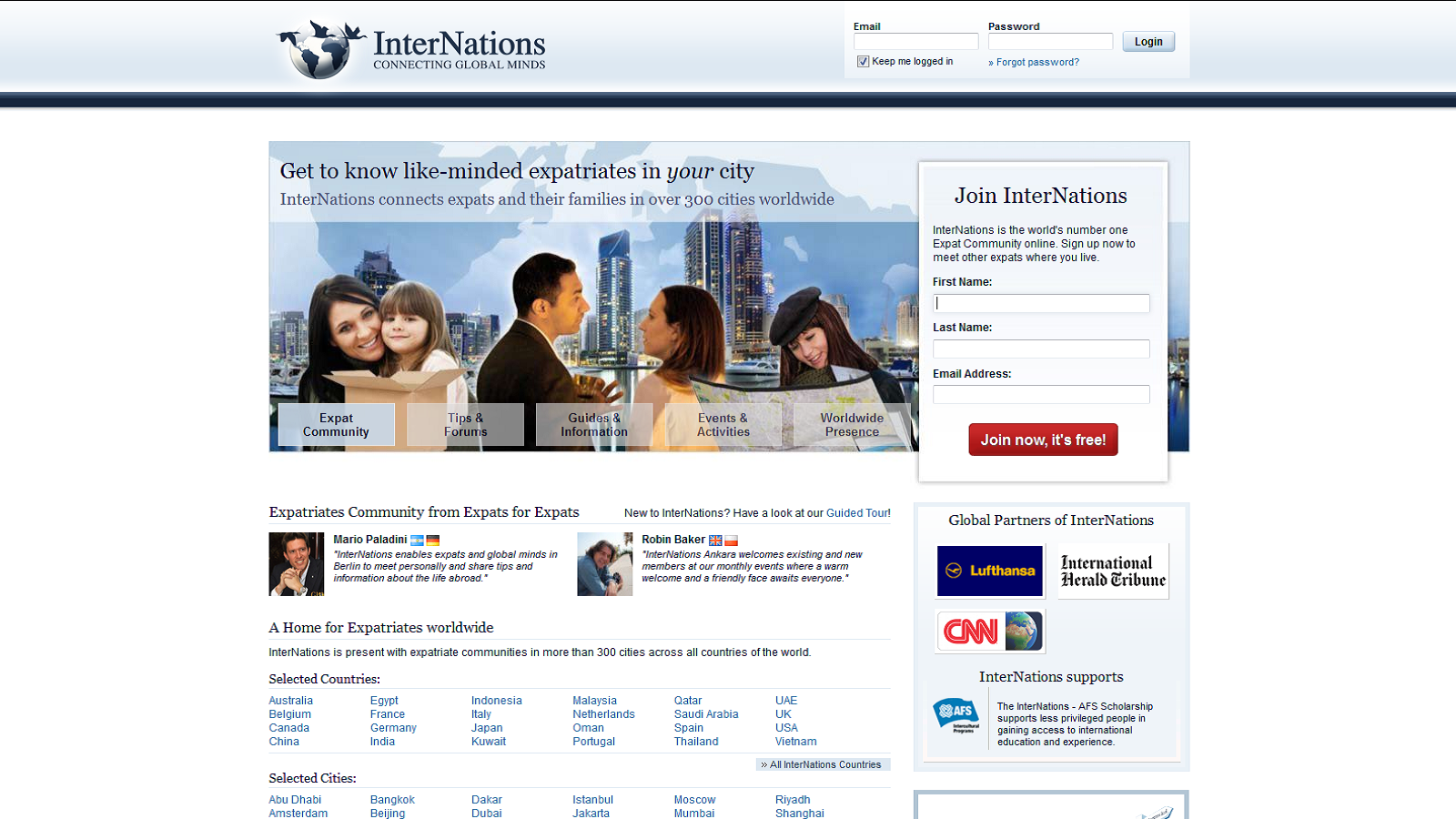Open the Thailand country link
This screenshot has height=819, width=1456.
pyautogui.click(x=696, y=742)
